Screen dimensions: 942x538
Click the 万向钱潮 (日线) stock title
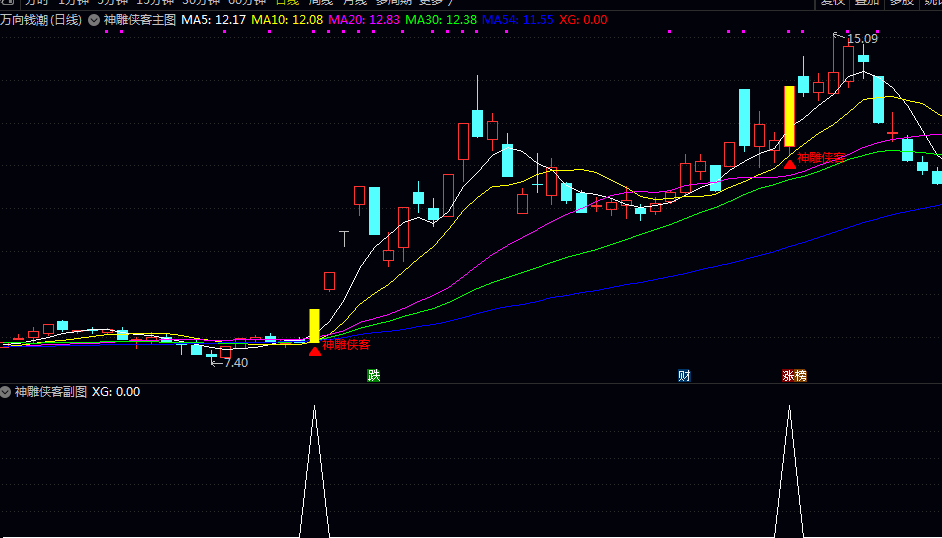[x=42, y=20]
